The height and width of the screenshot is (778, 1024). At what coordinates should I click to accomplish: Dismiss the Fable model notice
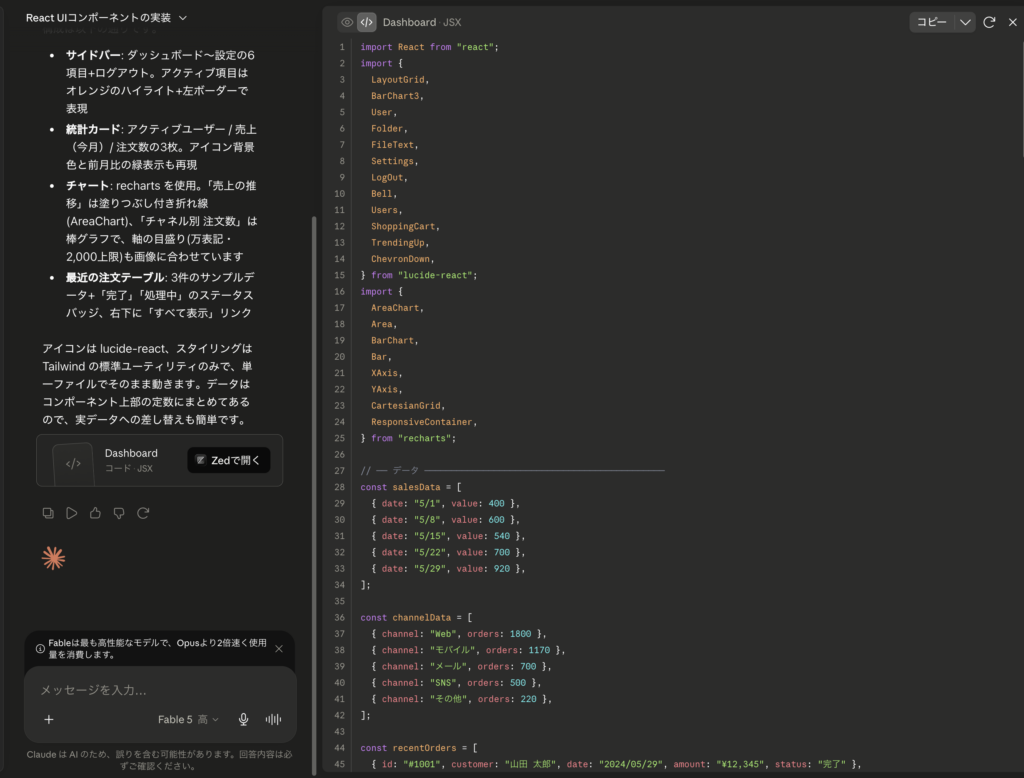coord(279,649)
